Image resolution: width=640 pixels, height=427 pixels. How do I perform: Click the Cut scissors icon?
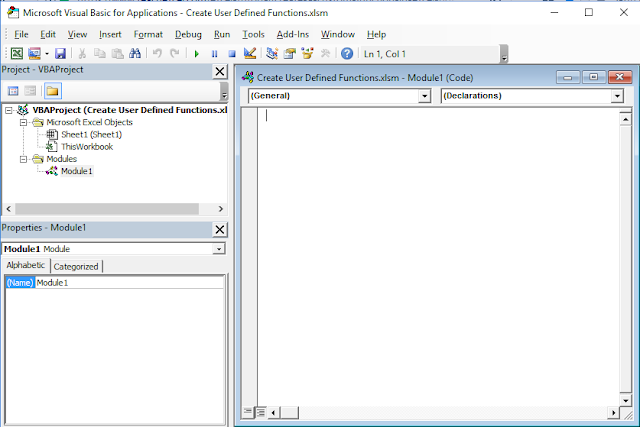(x=82, y=54)
